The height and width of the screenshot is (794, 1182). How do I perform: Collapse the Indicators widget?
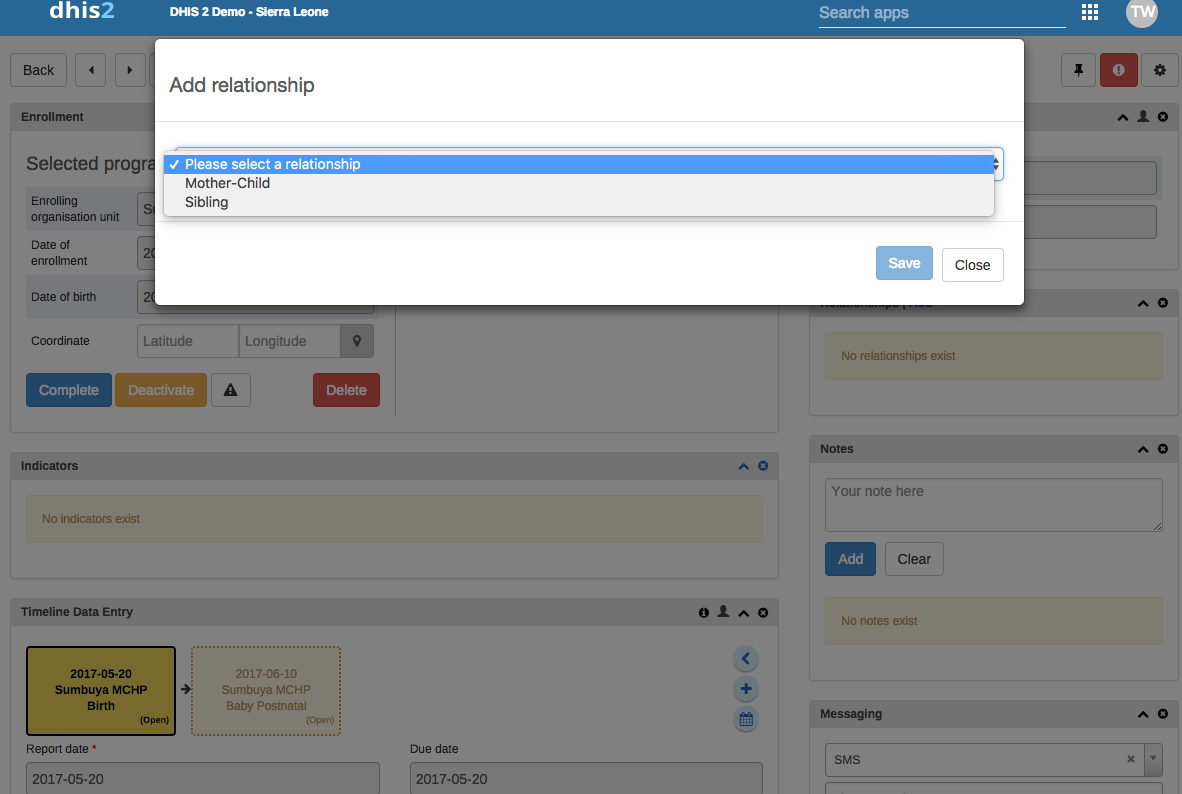[743, 466]
